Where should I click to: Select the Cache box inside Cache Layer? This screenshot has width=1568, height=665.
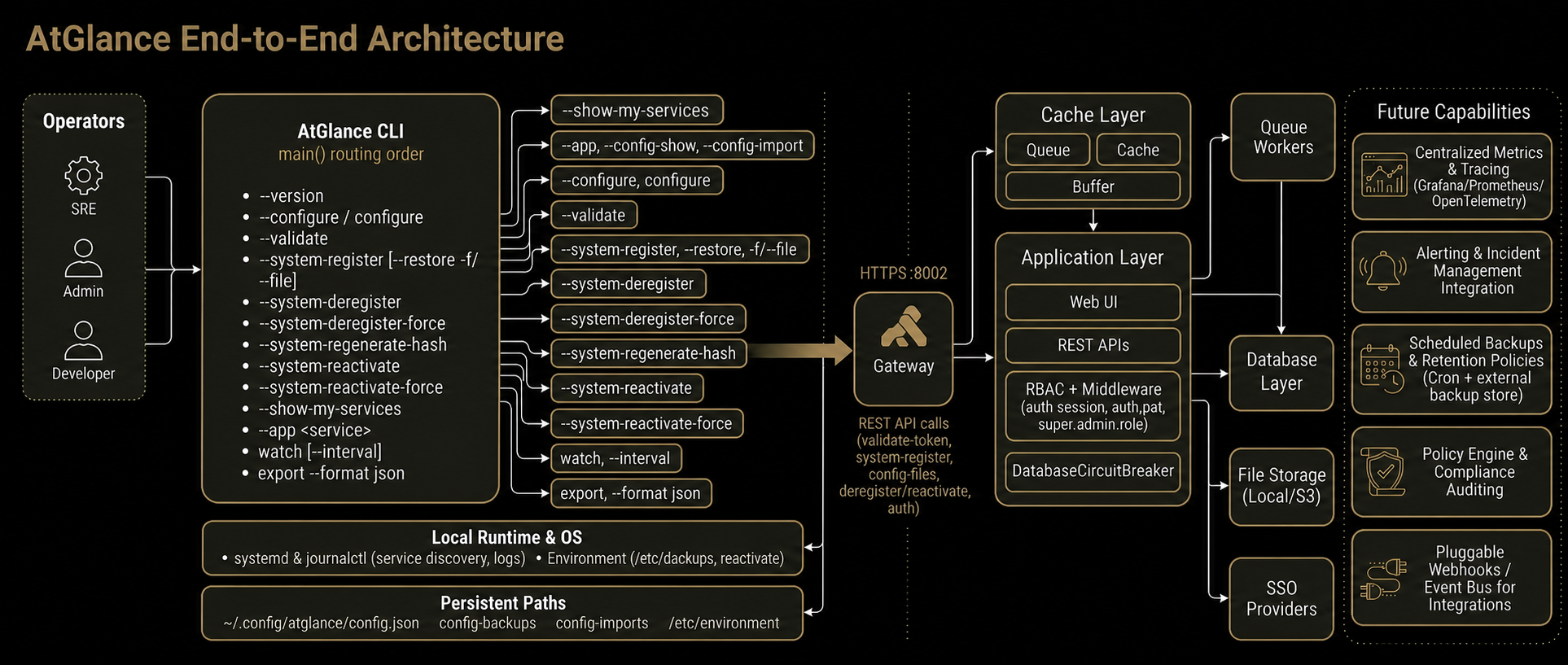pyautogui.click(x=1138, y=150)
